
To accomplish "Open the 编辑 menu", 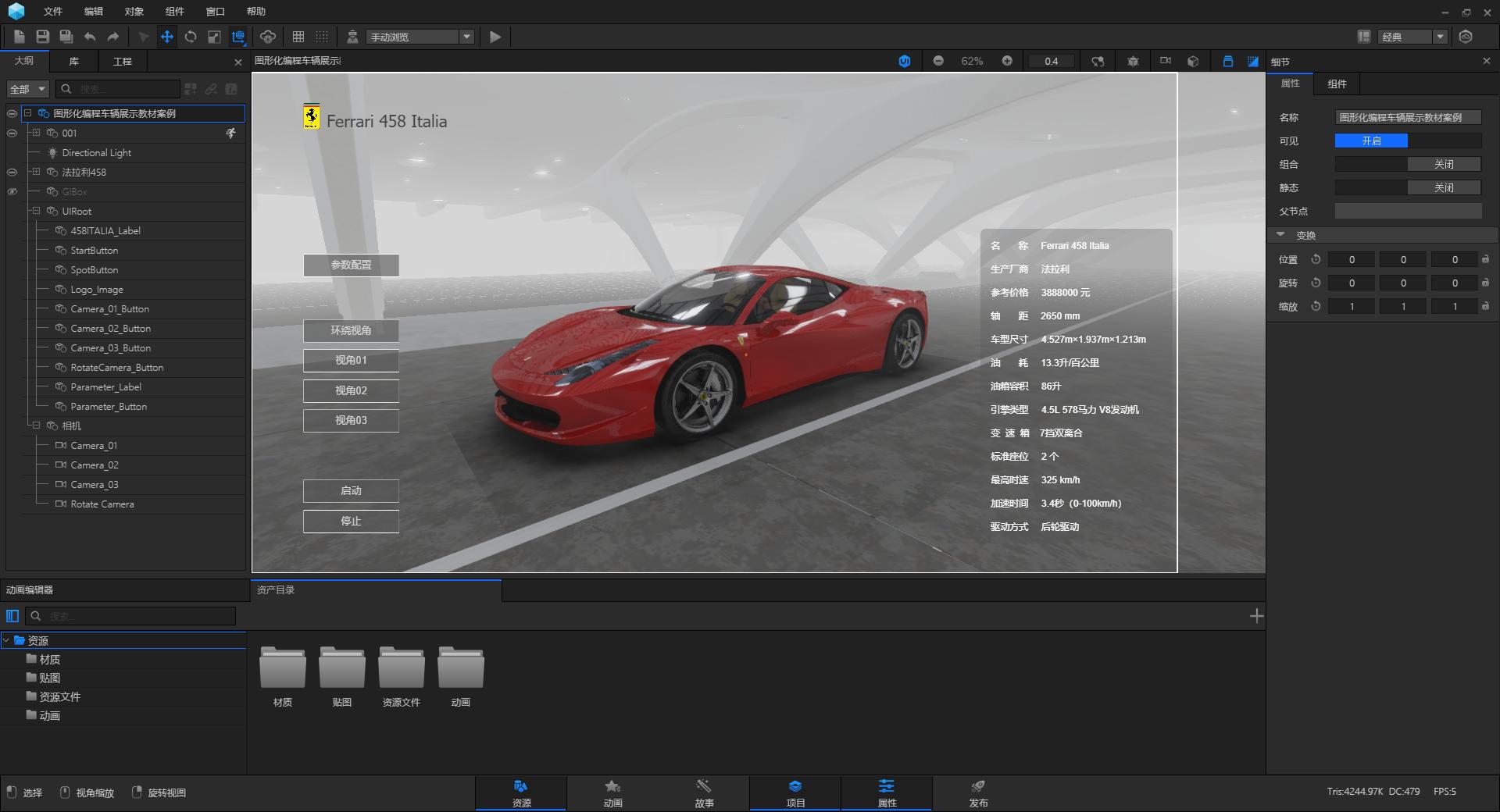I will point(94,11).
